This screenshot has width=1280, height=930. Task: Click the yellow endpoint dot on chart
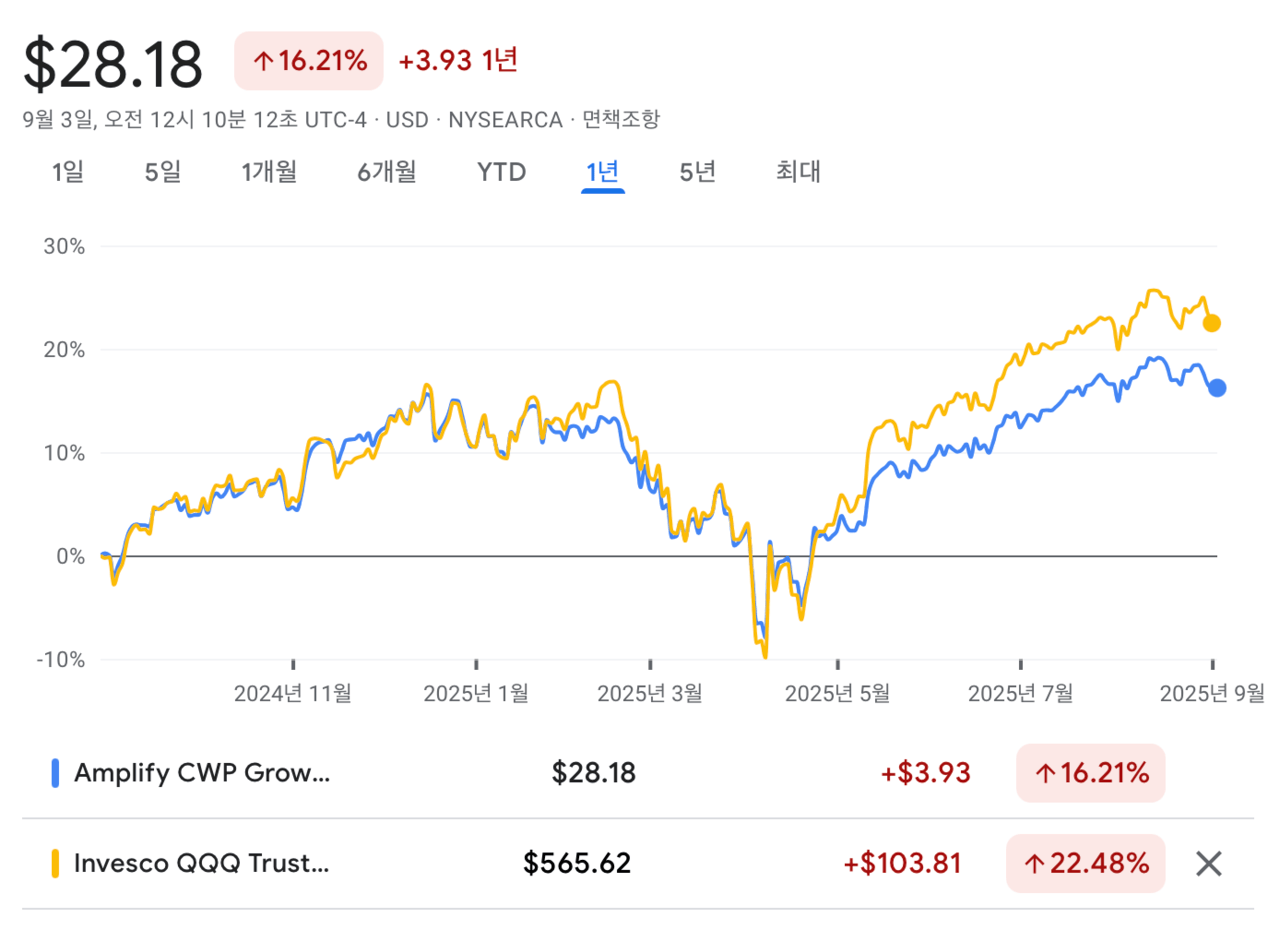1211,323
